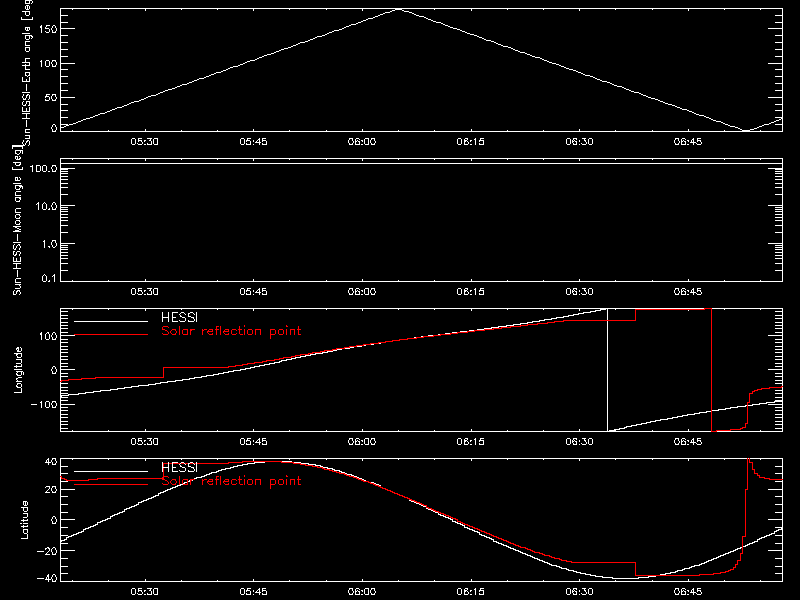Click the -100 tick on Longitude plot
Screen dimensions: 800x600
(x=44, y=404)
